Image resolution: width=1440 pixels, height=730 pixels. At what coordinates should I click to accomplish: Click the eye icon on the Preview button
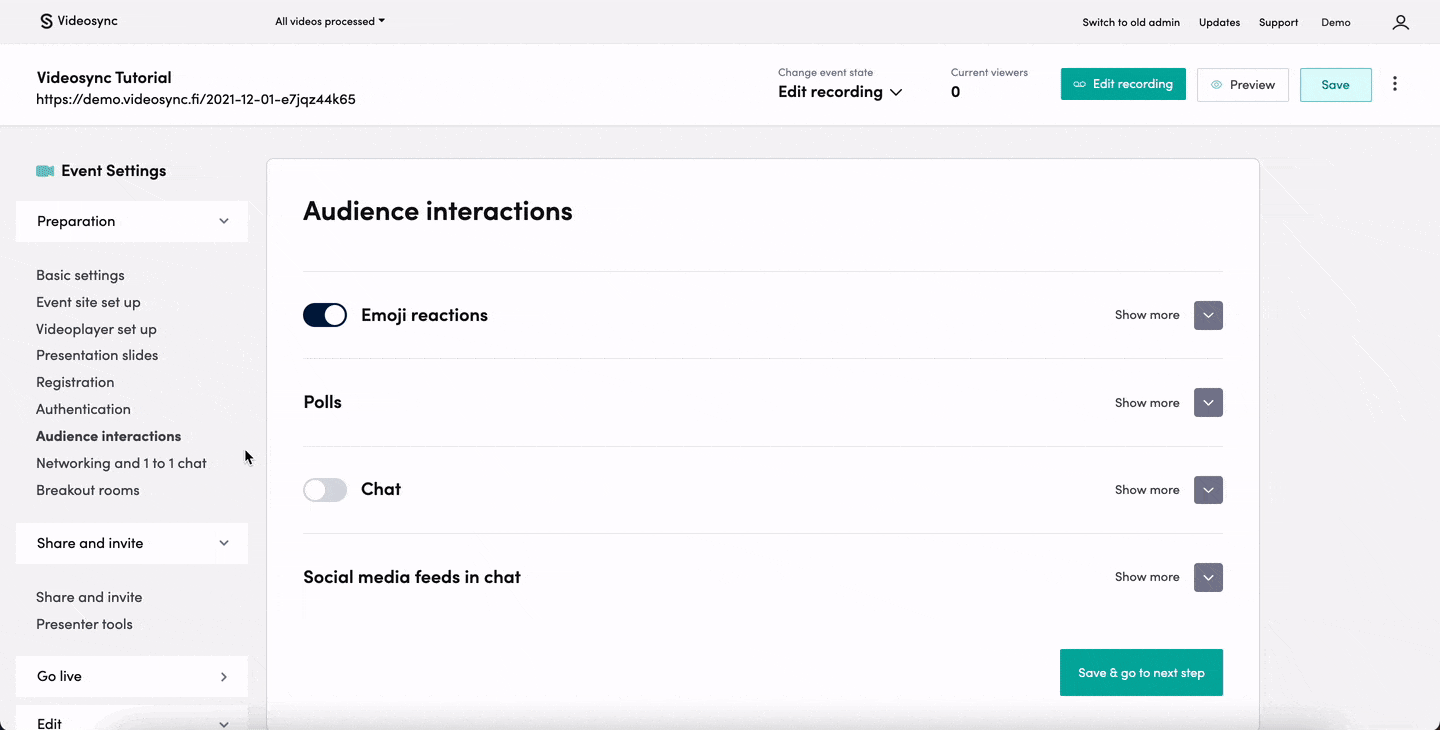[x=1215, y=84]
